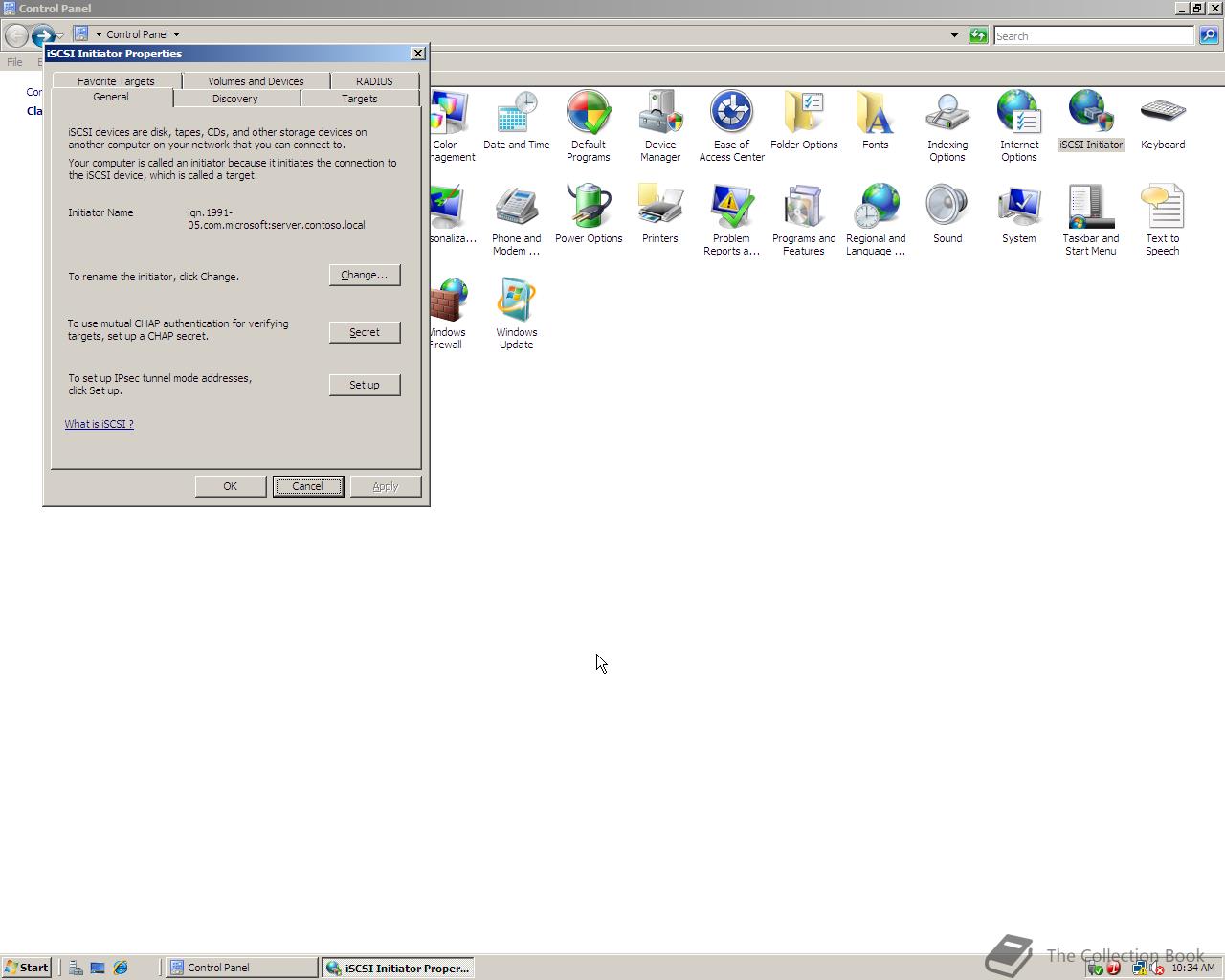Open recent pages dropdown arrow
Viewport: 1225px width, 980px height.
60,36
